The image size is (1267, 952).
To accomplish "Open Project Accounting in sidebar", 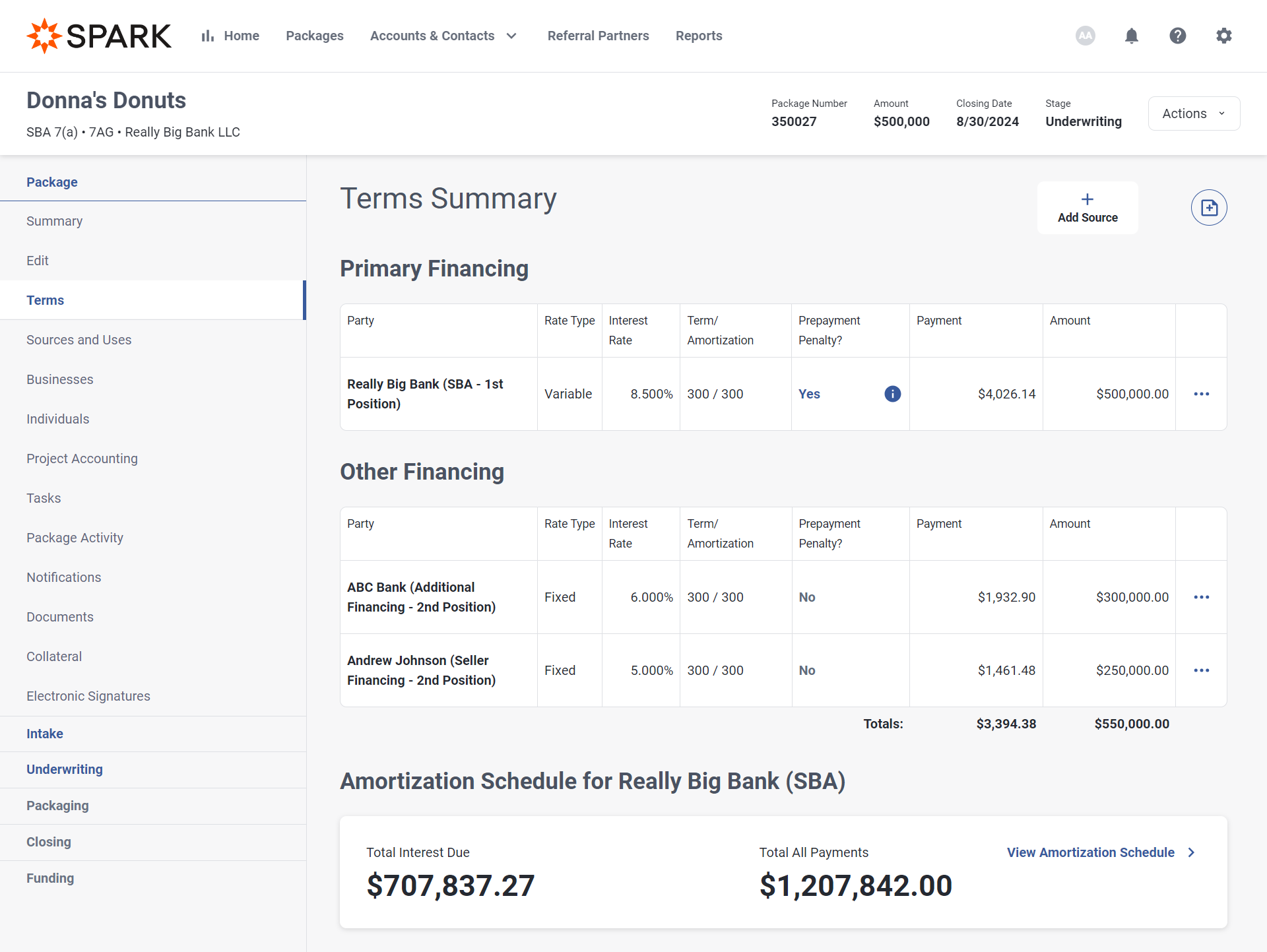I will (153, 459).
